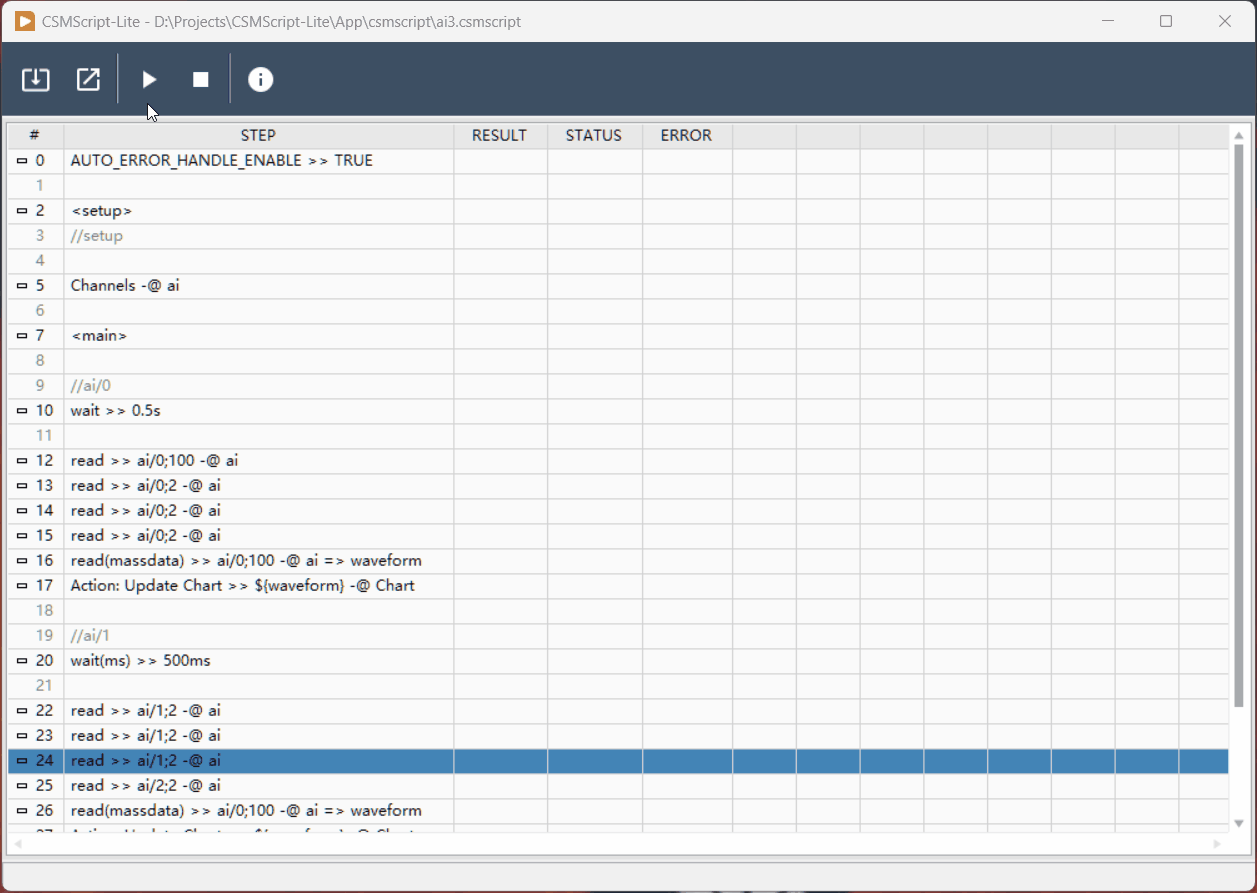Load a script file using the import icon

[x=35, y=79]
